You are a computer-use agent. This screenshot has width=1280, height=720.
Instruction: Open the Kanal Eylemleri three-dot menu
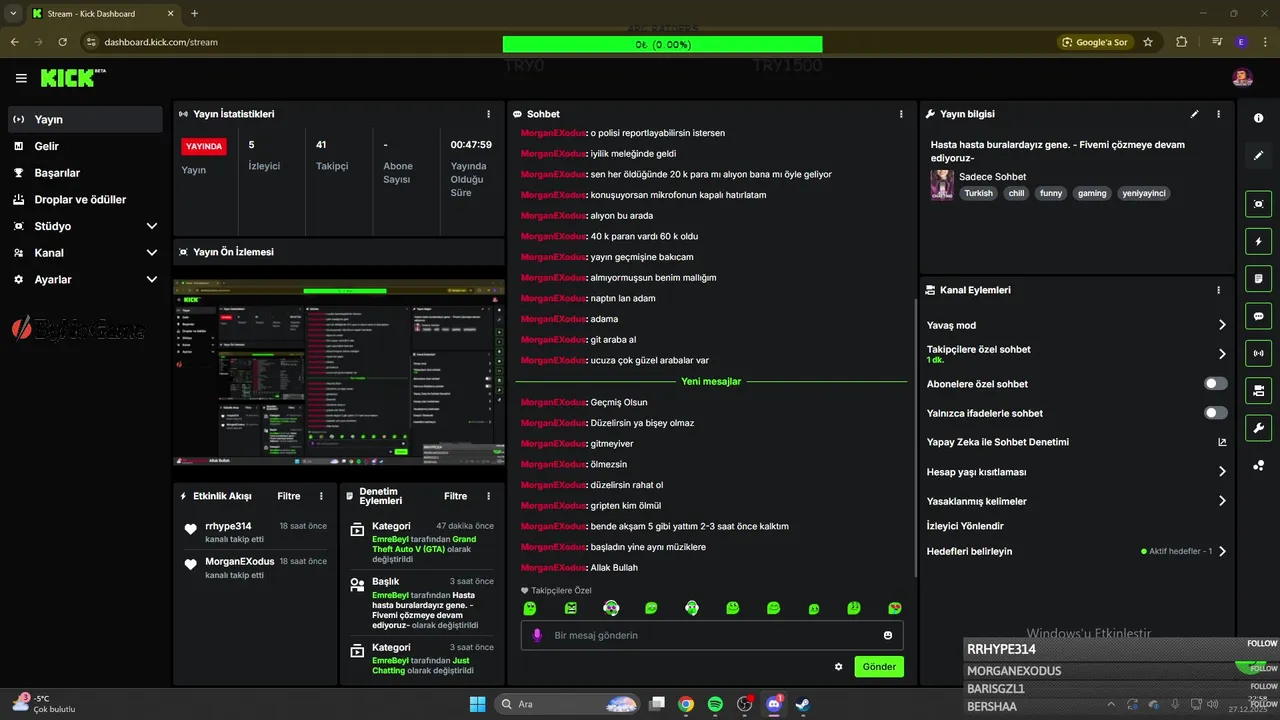[1218, 290]
